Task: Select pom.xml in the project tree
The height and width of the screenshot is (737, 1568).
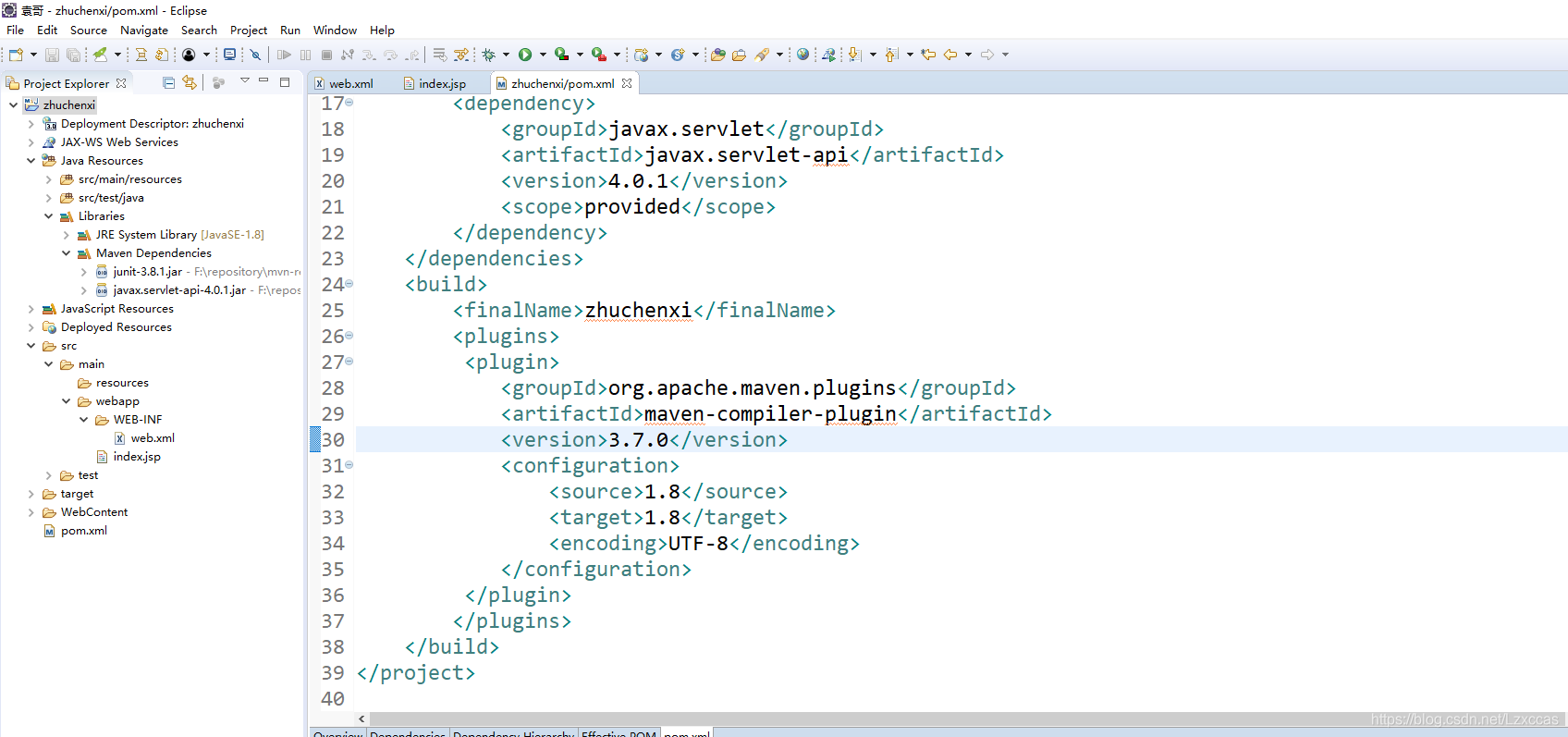Action: pos(84,531)
